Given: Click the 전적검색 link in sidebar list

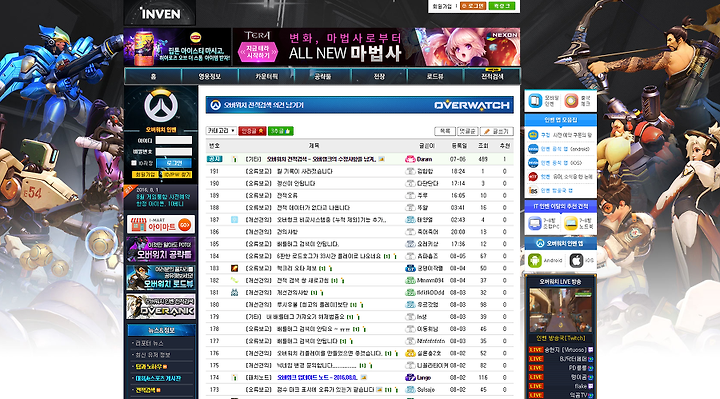Looking at the screenshot, I should click(146, 390).
